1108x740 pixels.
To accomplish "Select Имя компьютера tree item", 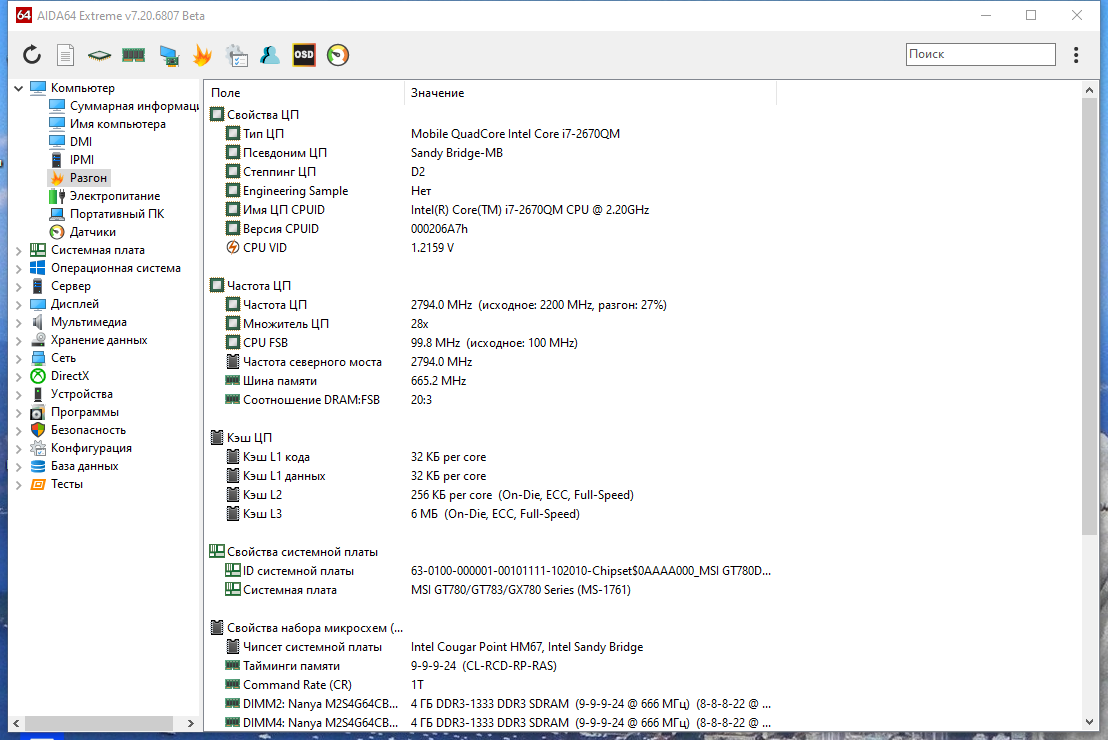I will pos(117,124).
